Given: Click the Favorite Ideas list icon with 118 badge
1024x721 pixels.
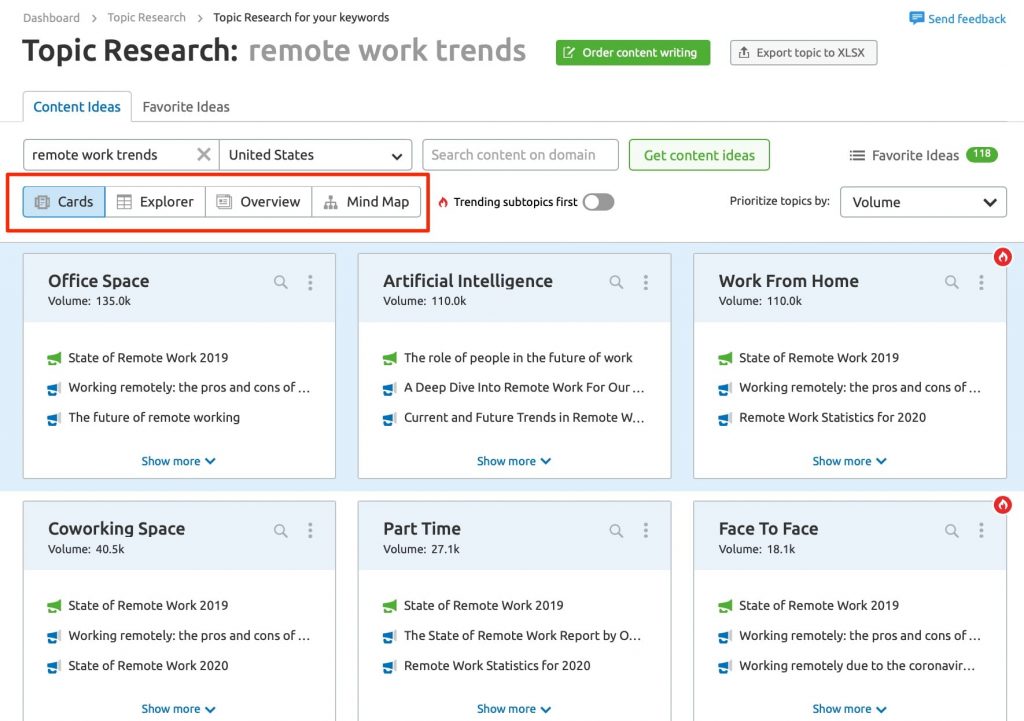Looking at the screenshot, I should point(858,155).
